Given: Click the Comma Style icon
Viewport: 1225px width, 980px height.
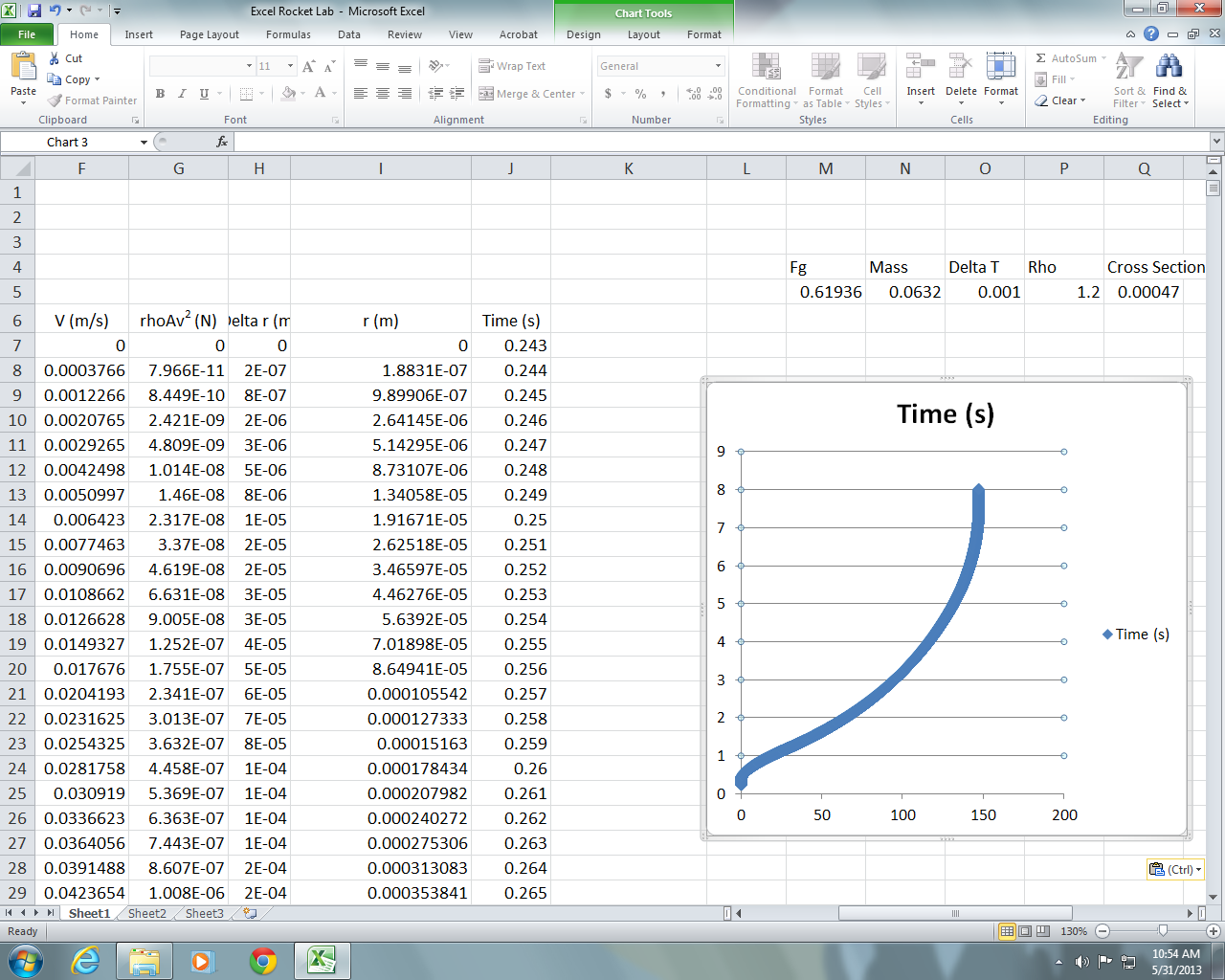Looking at the screenshot, I should pos(662,94).
